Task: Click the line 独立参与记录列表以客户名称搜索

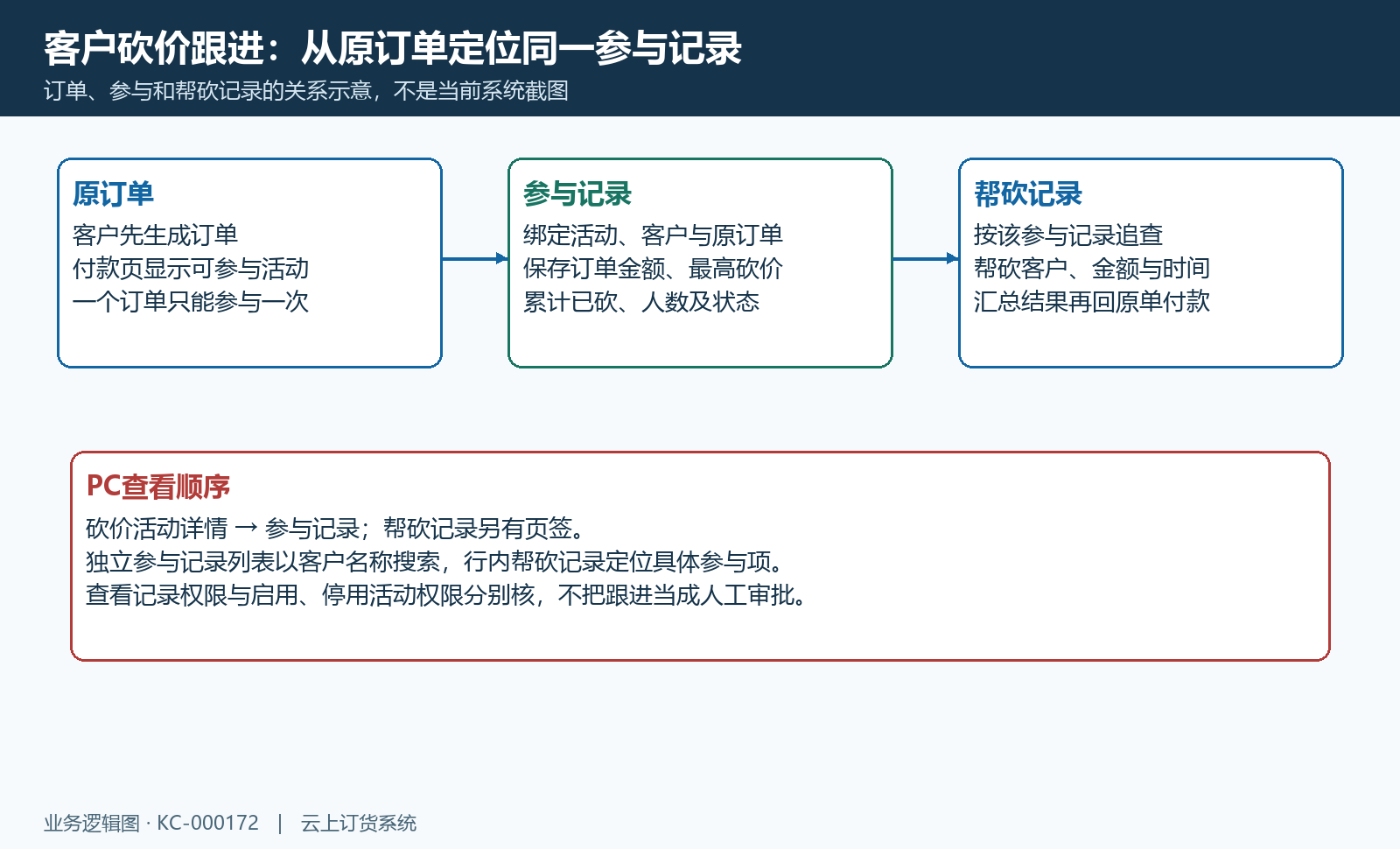Action: click(x=263, y=561)
